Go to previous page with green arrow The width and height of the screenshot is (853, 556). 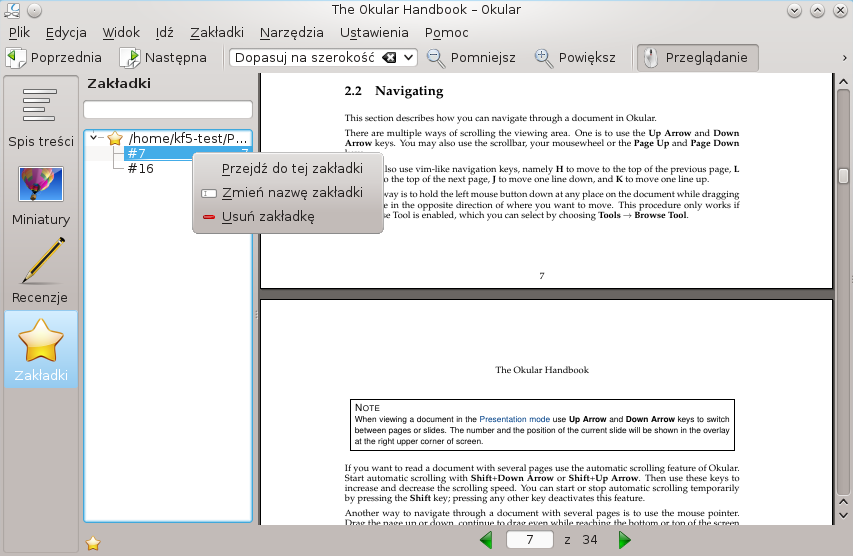coord(487,541)
